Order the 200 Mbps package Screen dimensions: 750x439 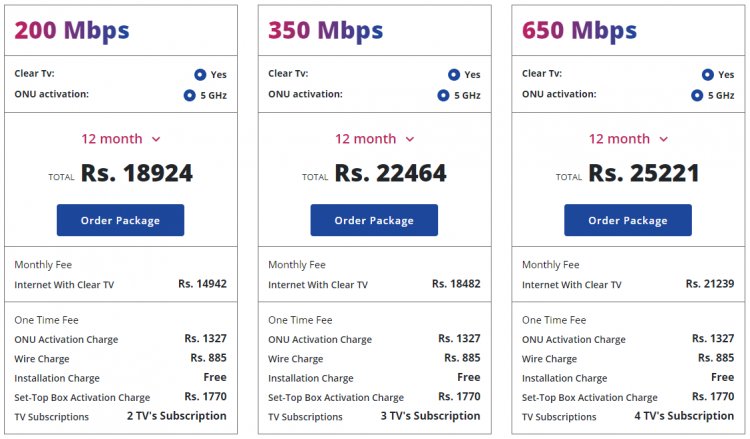tap(120, 220)
